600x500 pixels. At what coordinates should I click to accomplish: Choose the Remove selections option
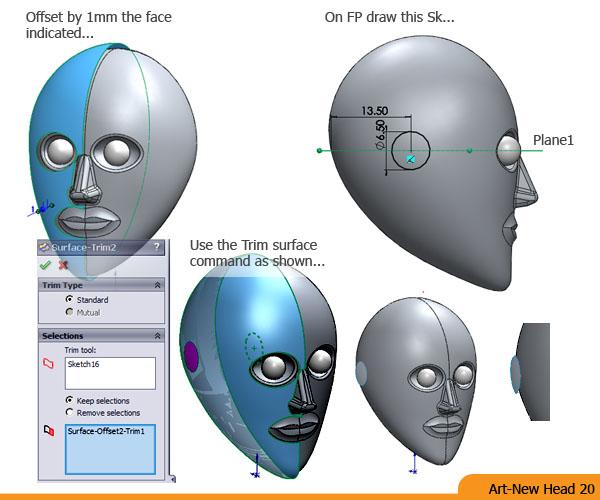69,412
